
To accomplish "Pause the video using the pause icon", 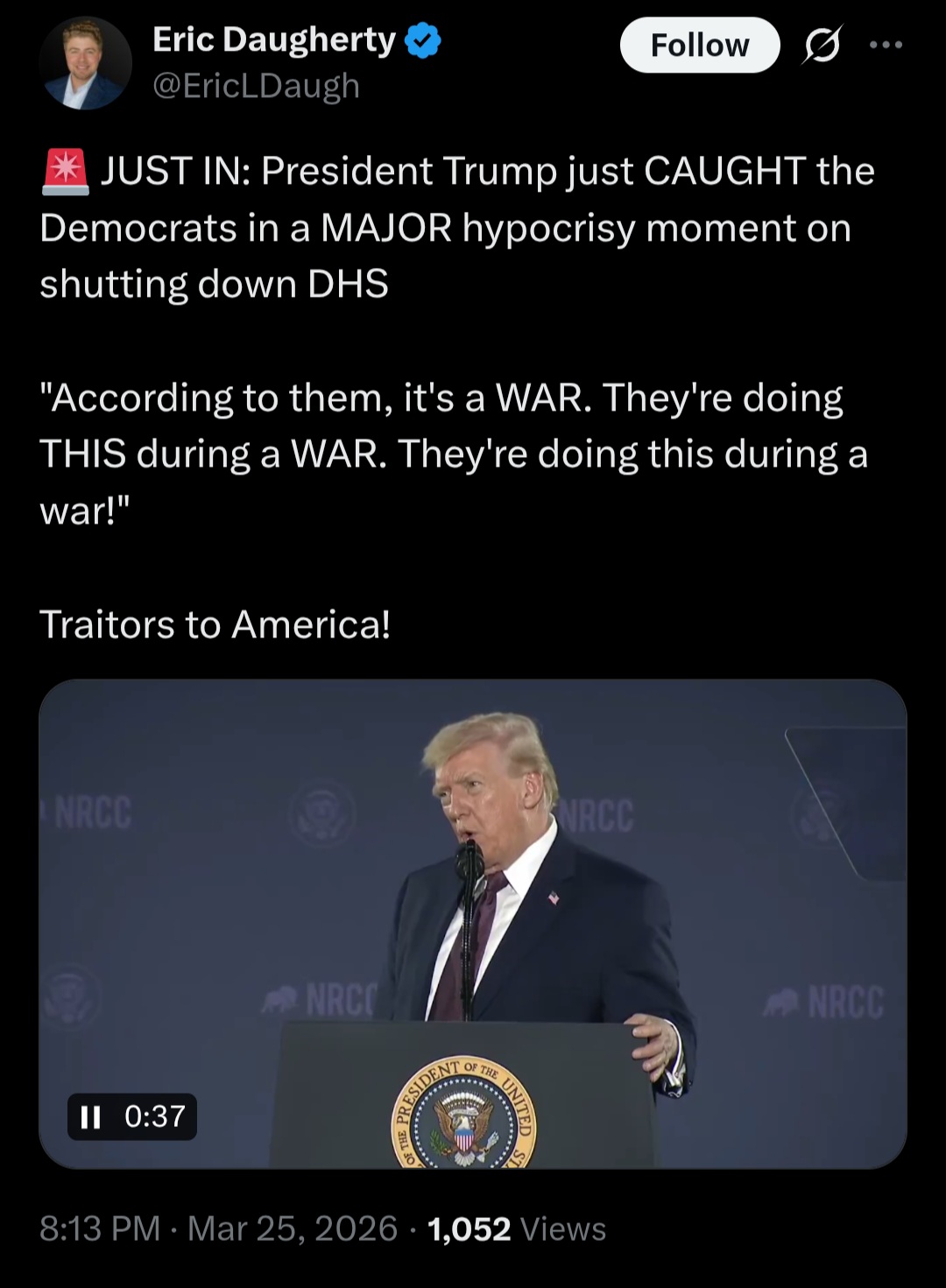I will (91, 1116).
